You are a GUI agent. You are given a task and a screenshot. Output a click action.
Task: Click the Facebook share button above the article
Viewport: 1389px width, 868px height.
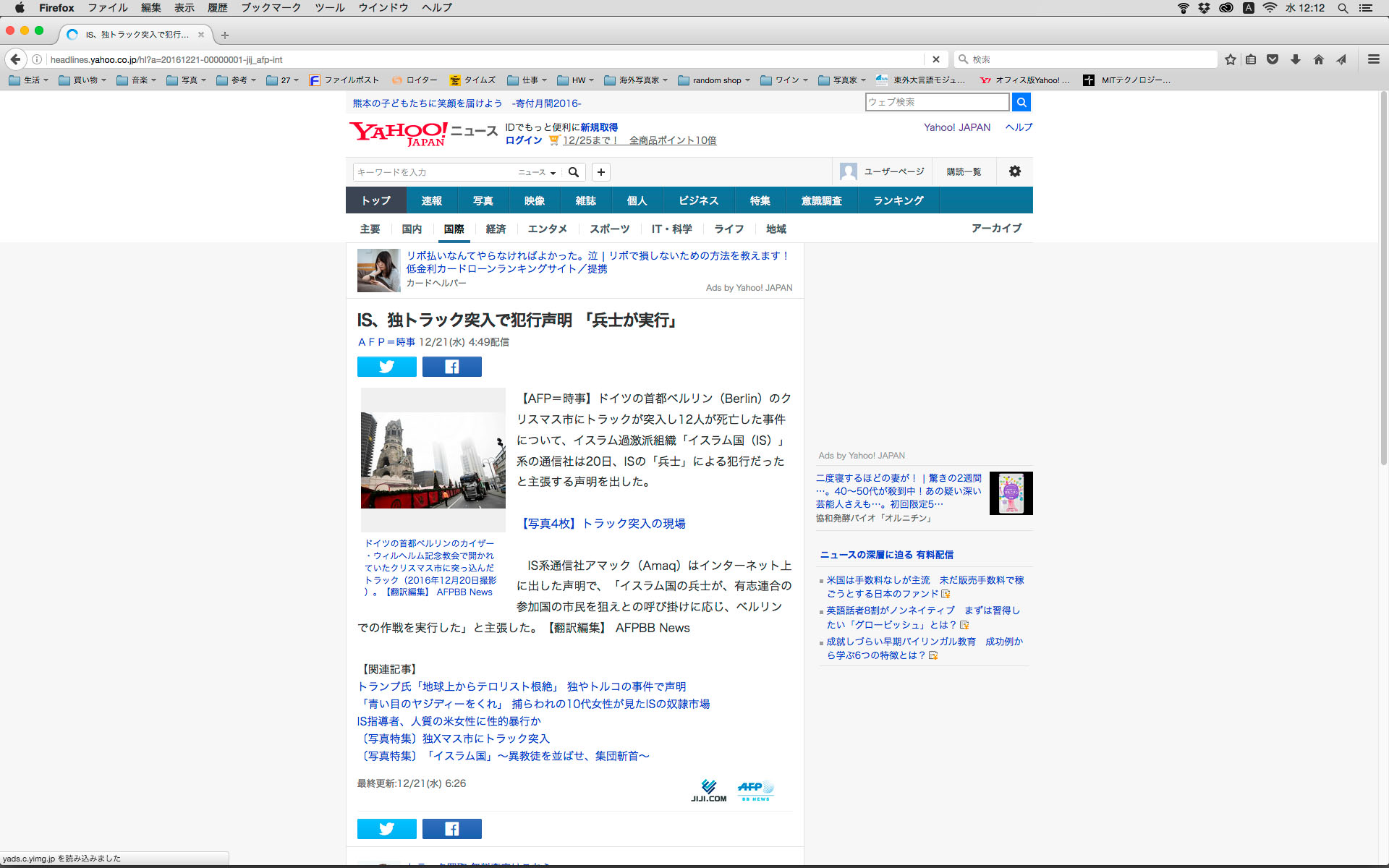(451, 367)
